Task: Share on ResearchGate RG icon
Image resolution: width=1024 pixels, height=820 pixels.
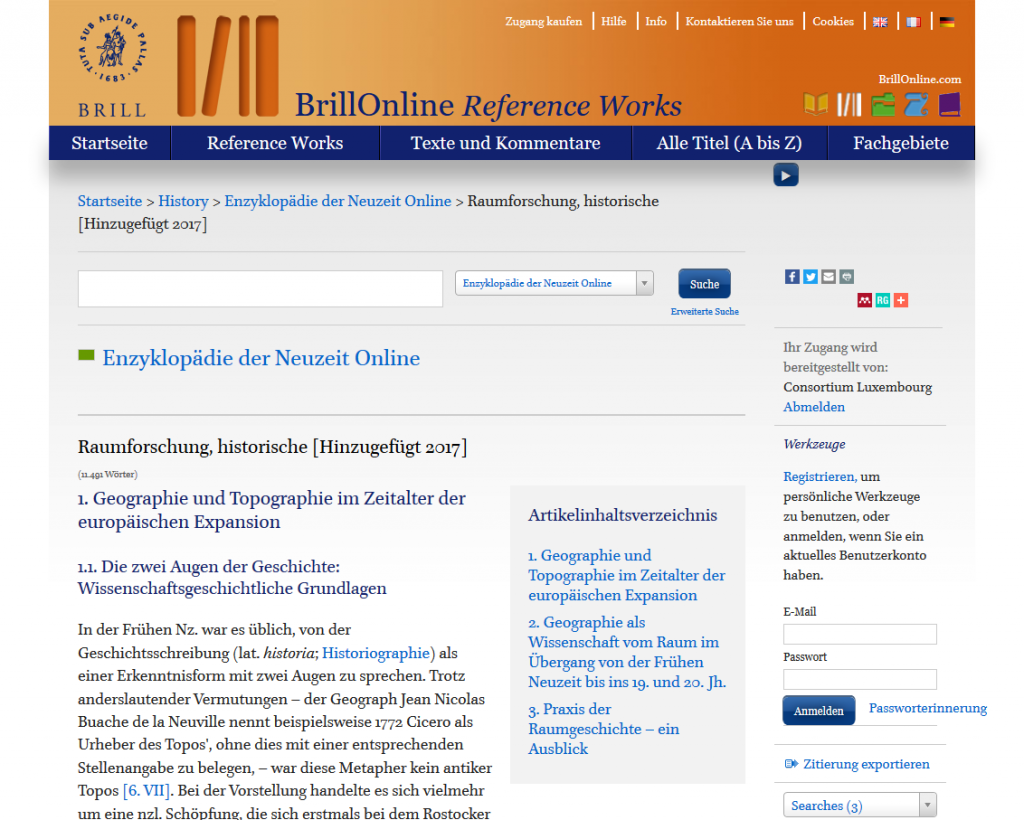Action: click(883, 300)
